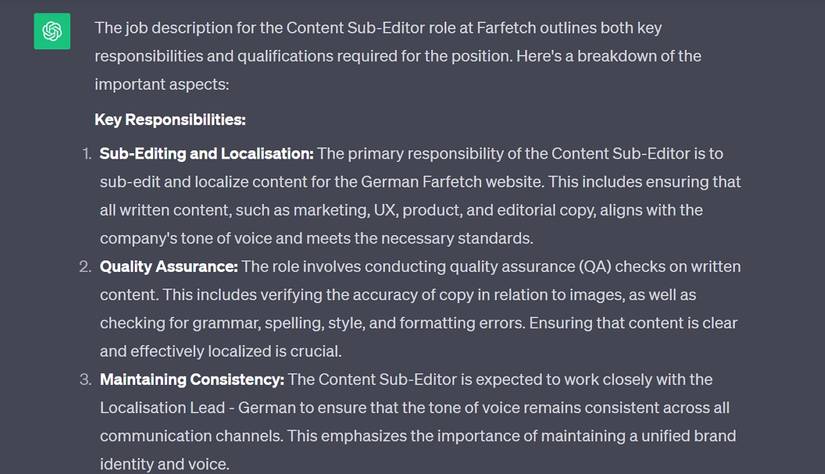The image size is (825, 474).
Task: Click the "Quality Assurance:" bold label
Action: pyautogui.click(x=168, y=267)
